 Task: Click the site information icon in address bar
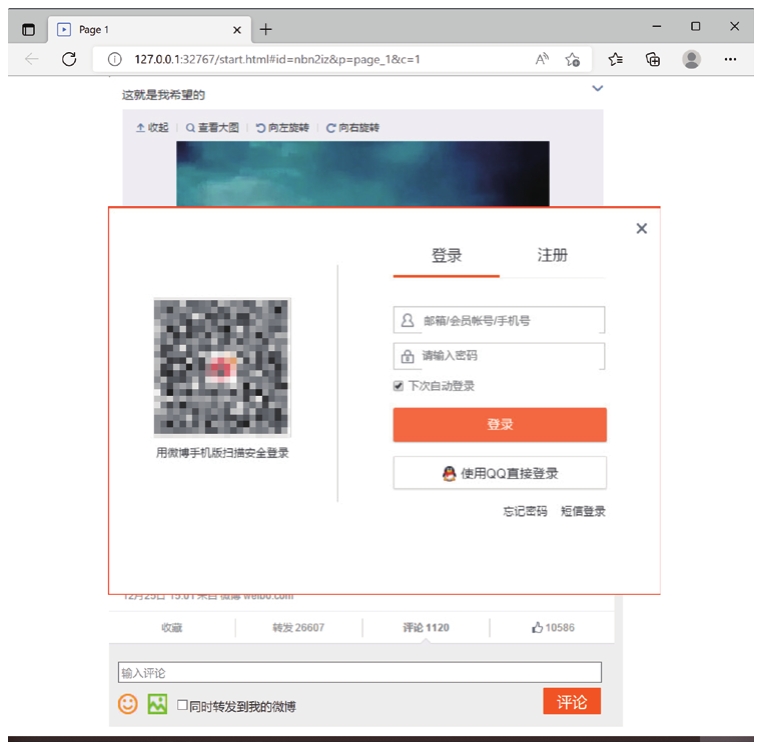point(114,59)
